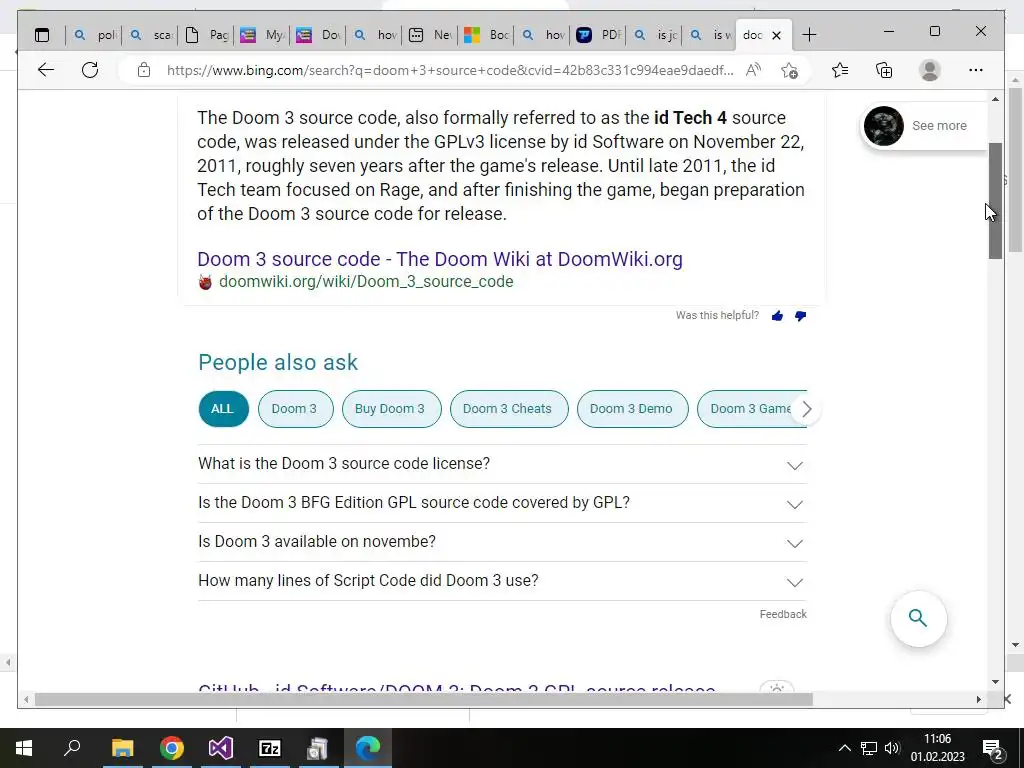The height and width of the screenshot is (768, 1024).
Task: Open the network tray icon
Action: click(x=869, y=748)
